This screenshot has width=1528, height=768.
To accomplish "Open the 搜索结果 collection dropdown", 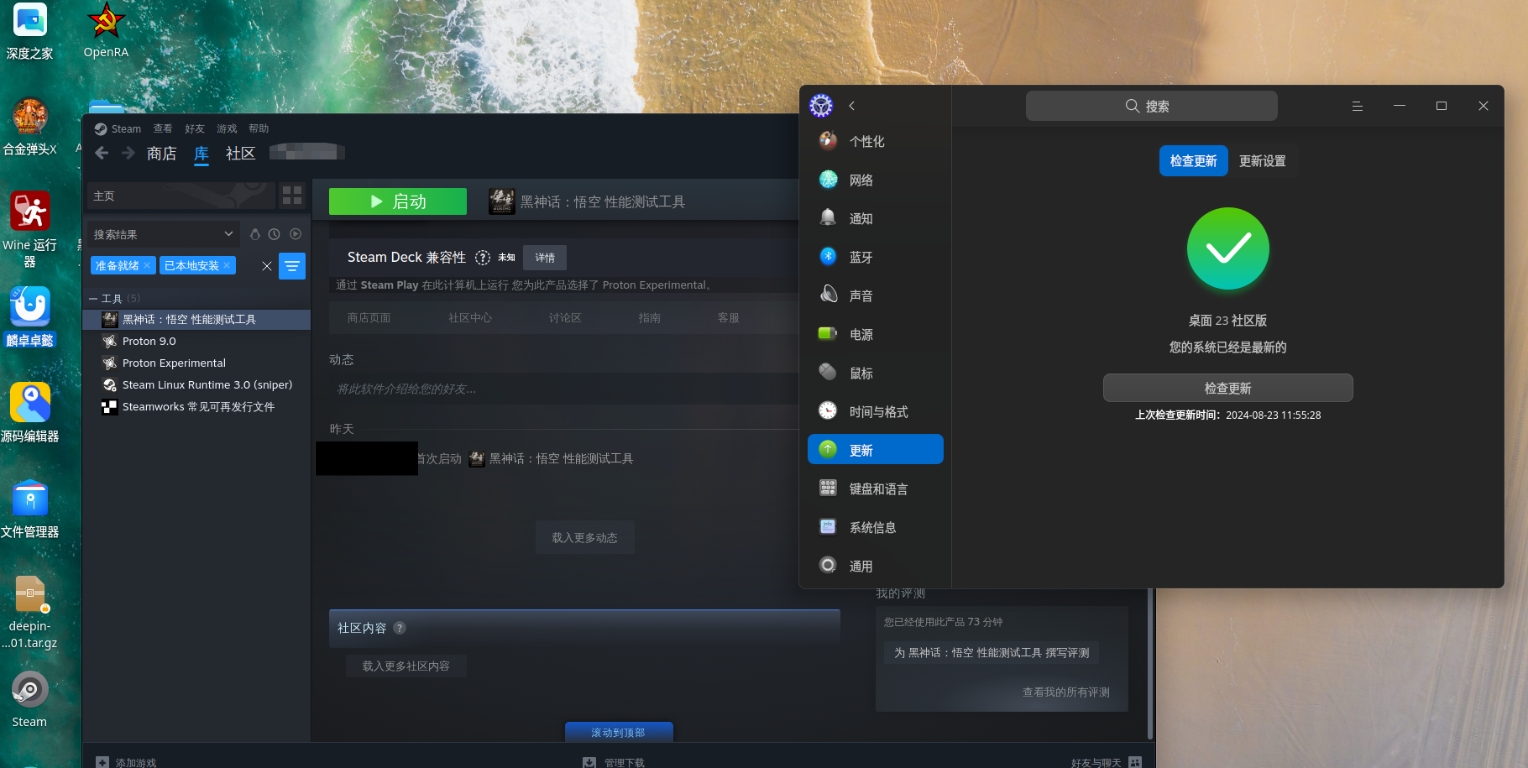I will pyautogui.click(x=163, y=234).
